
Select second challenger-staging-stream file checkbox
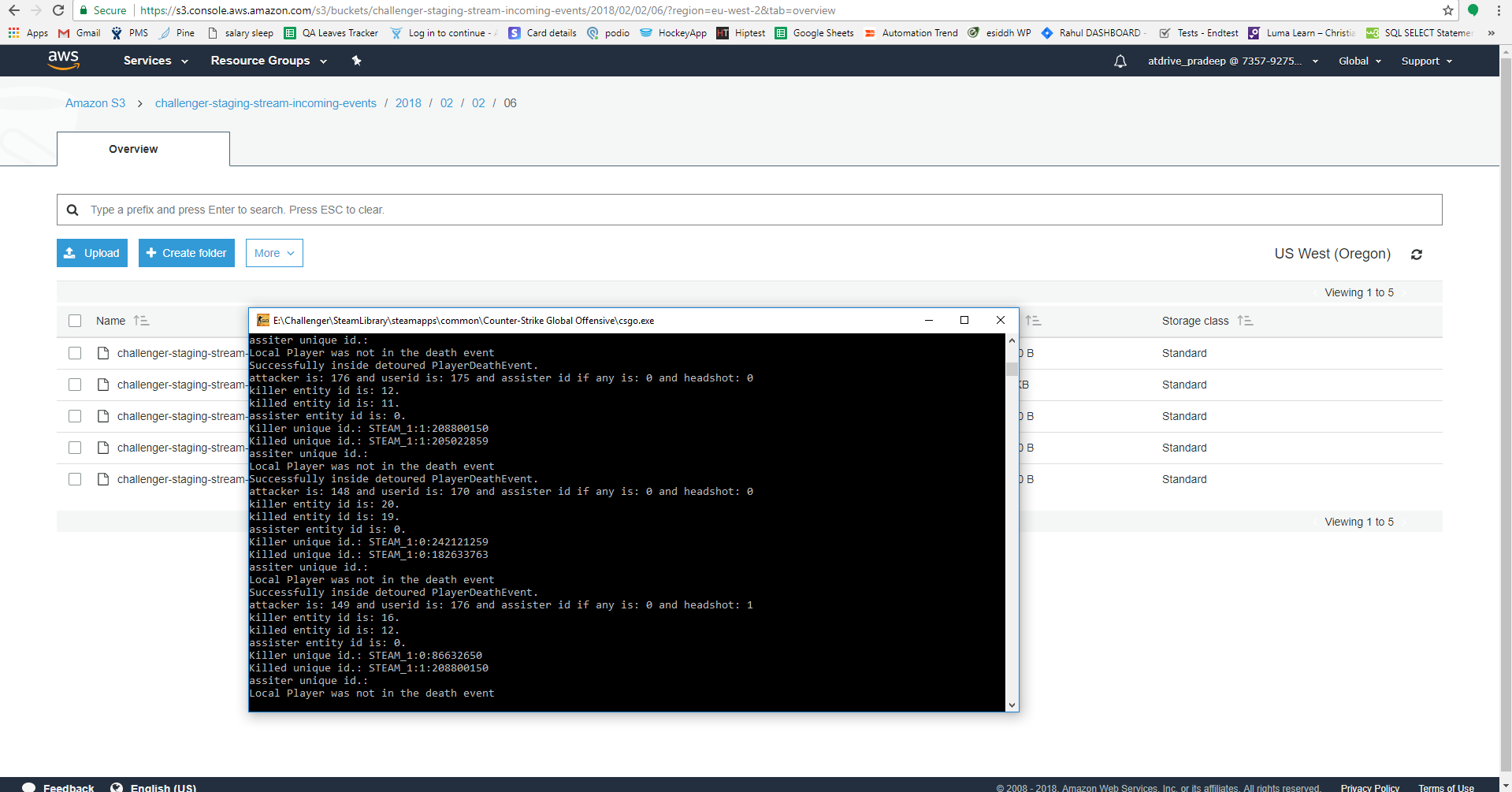click(x=75, y=385)
